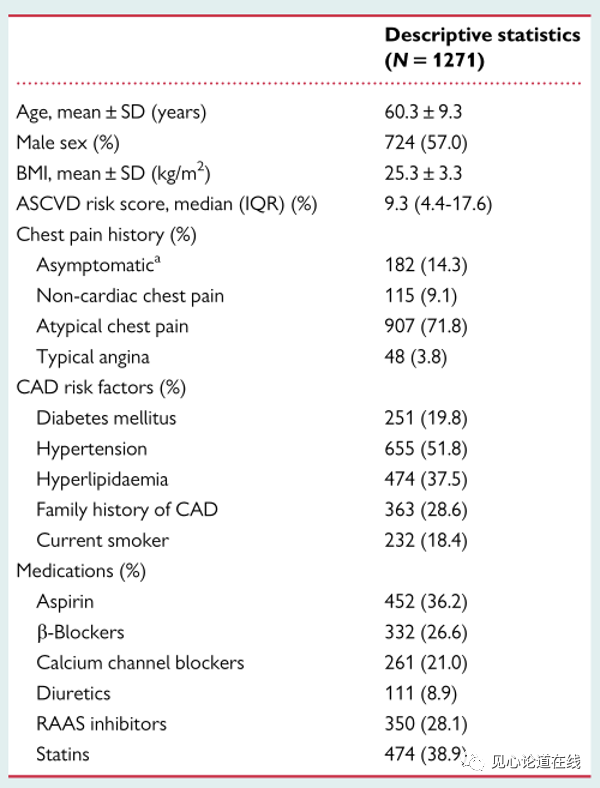The height and width of the screenshot is (788, 600).
Task: Click the Non-cardiac chest pain label
Action: [x=130, y=296]
